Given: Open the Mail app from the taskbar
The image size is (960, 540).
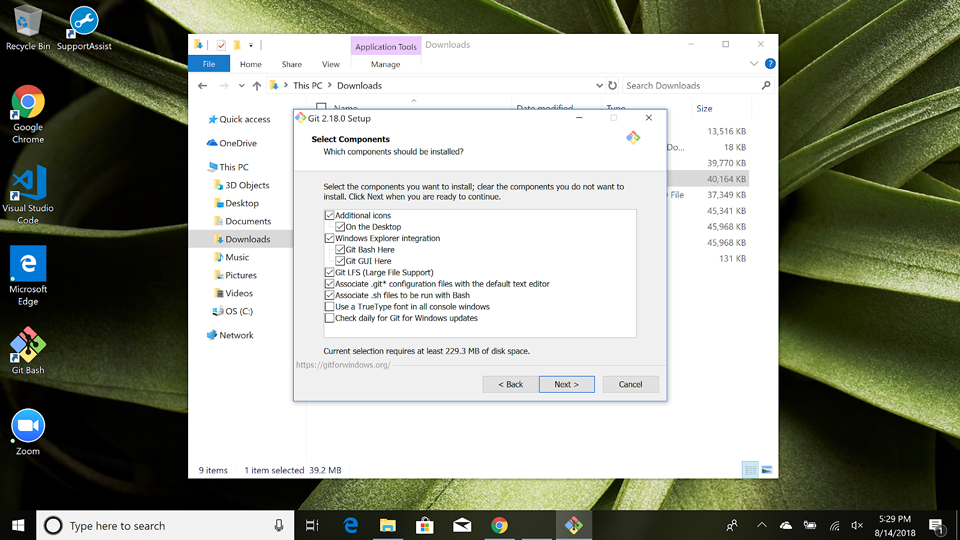Looking at the screenshot, I should tap(462, 525).
